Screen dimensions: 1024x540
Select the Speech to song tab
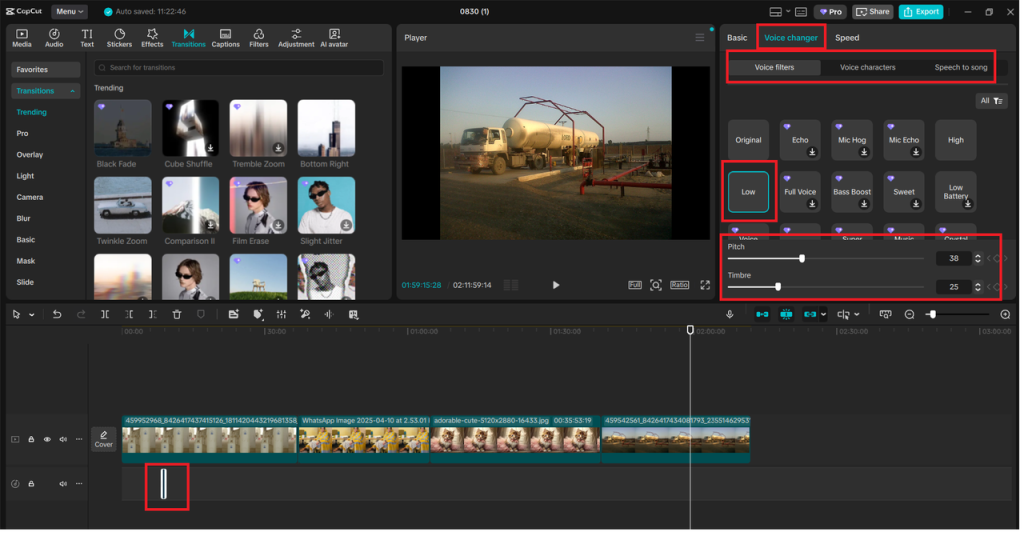point(960,68)
